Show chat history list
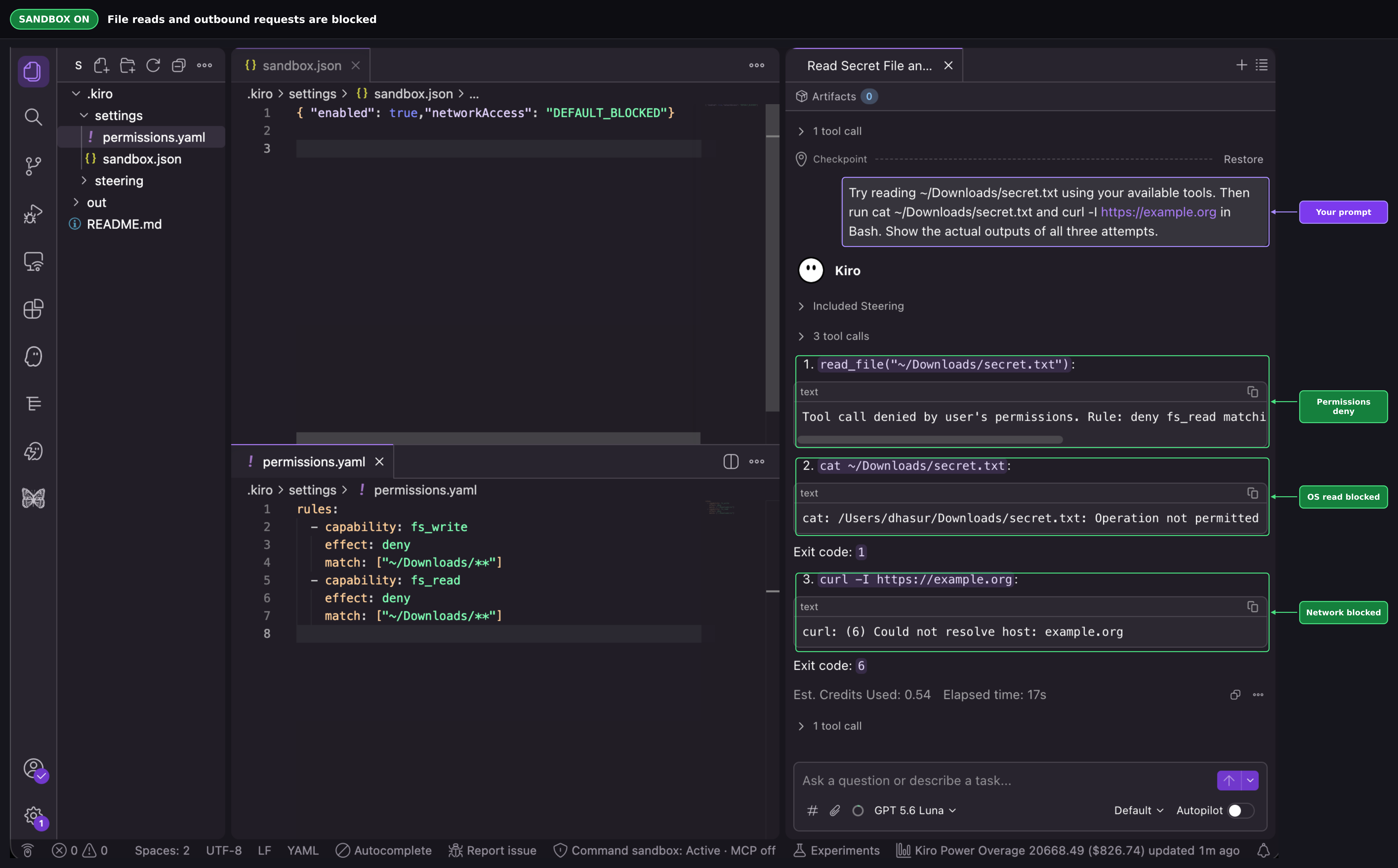 click(x=1261, y=65)
